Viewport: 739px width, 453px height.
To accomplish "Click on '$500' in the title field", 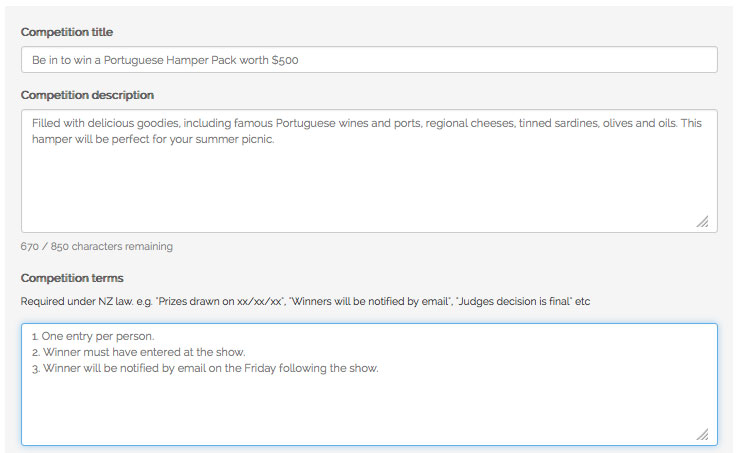I will [285, 60].
